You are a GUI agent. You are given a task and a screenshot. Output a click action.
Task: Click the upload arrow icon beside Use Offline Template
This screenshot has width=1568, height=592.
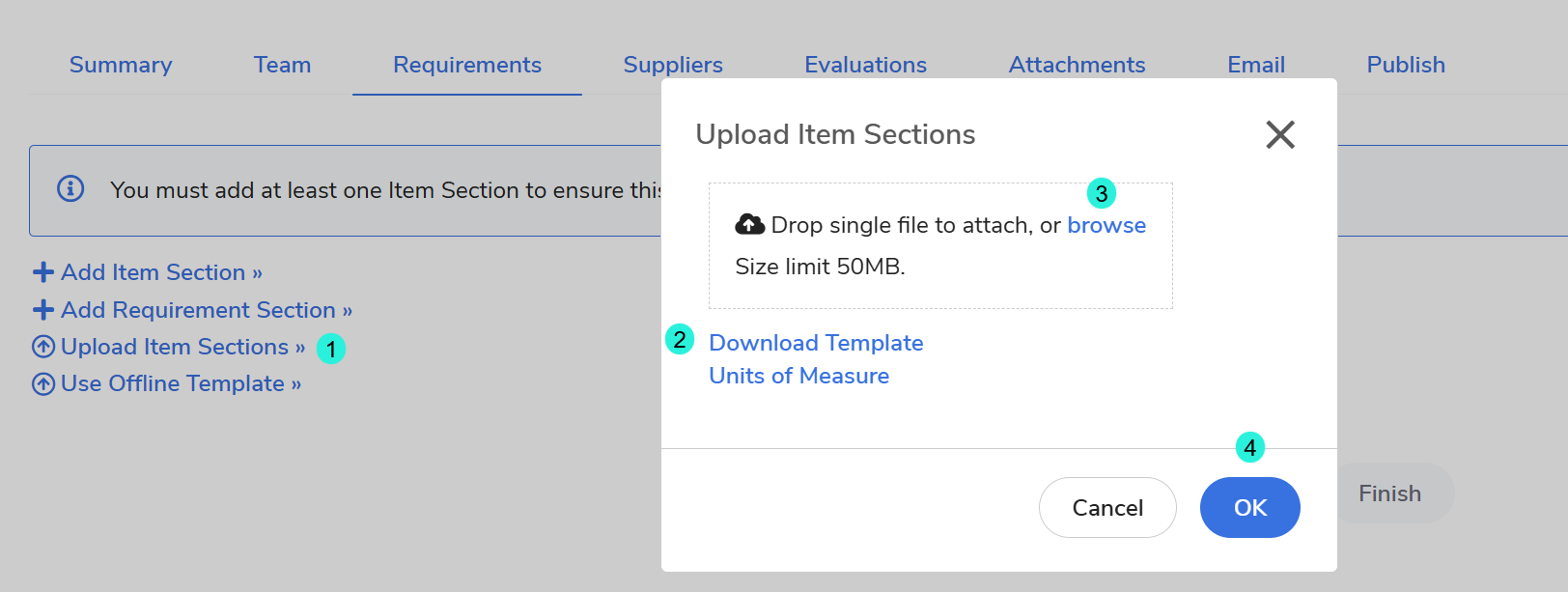coord(43,384)
